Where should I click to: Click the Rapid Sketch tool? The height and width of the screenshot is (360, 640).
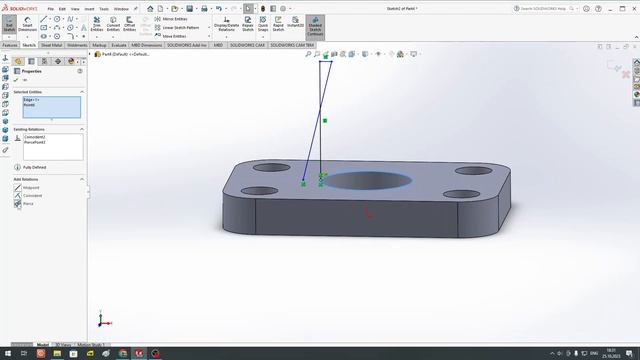click(x=278, y=24)
